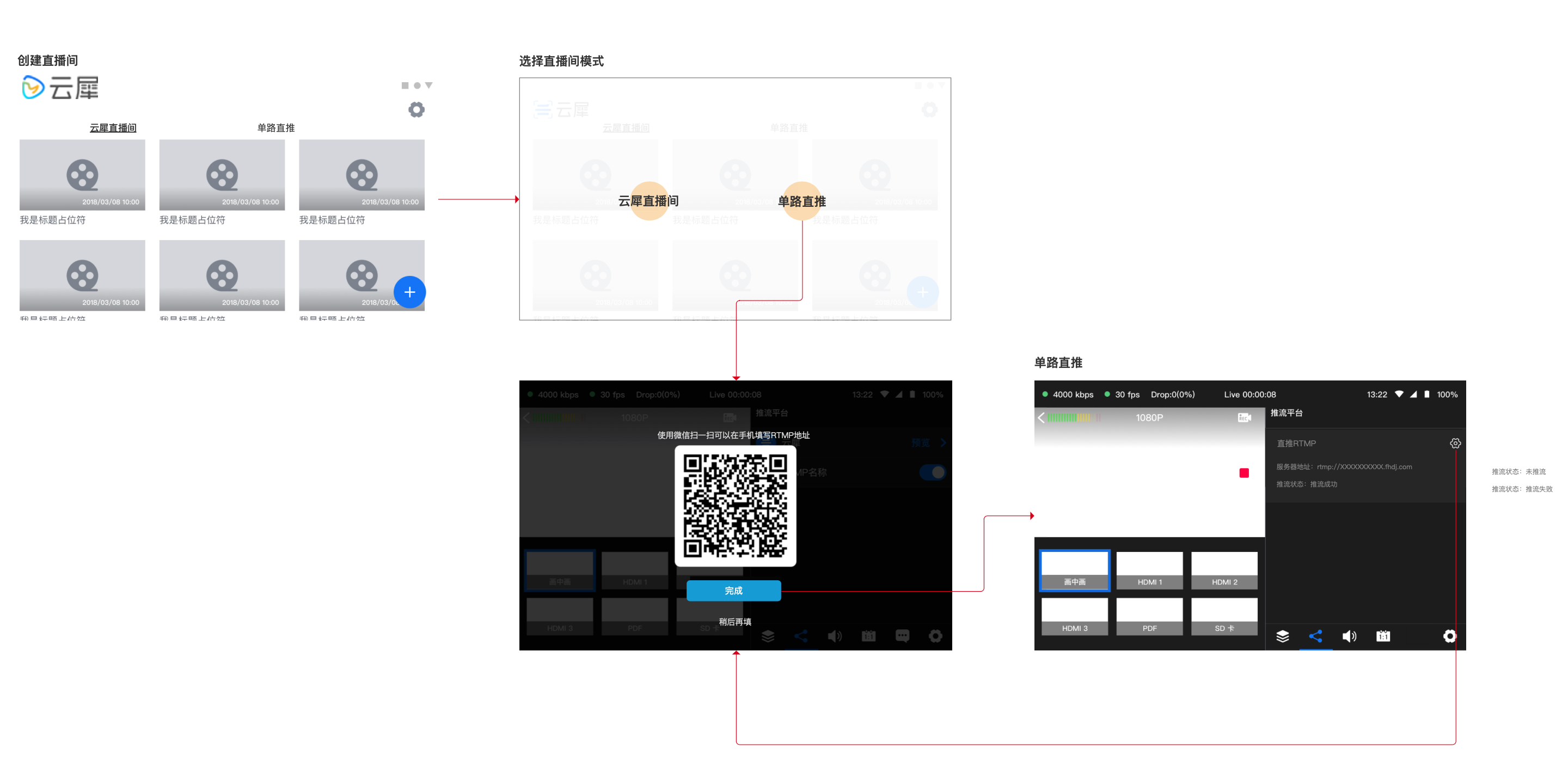Image resolution: width=1568 pixels, height=774 pixels.
Task: Stop recording with red square button
Action: click(1244, 473)
